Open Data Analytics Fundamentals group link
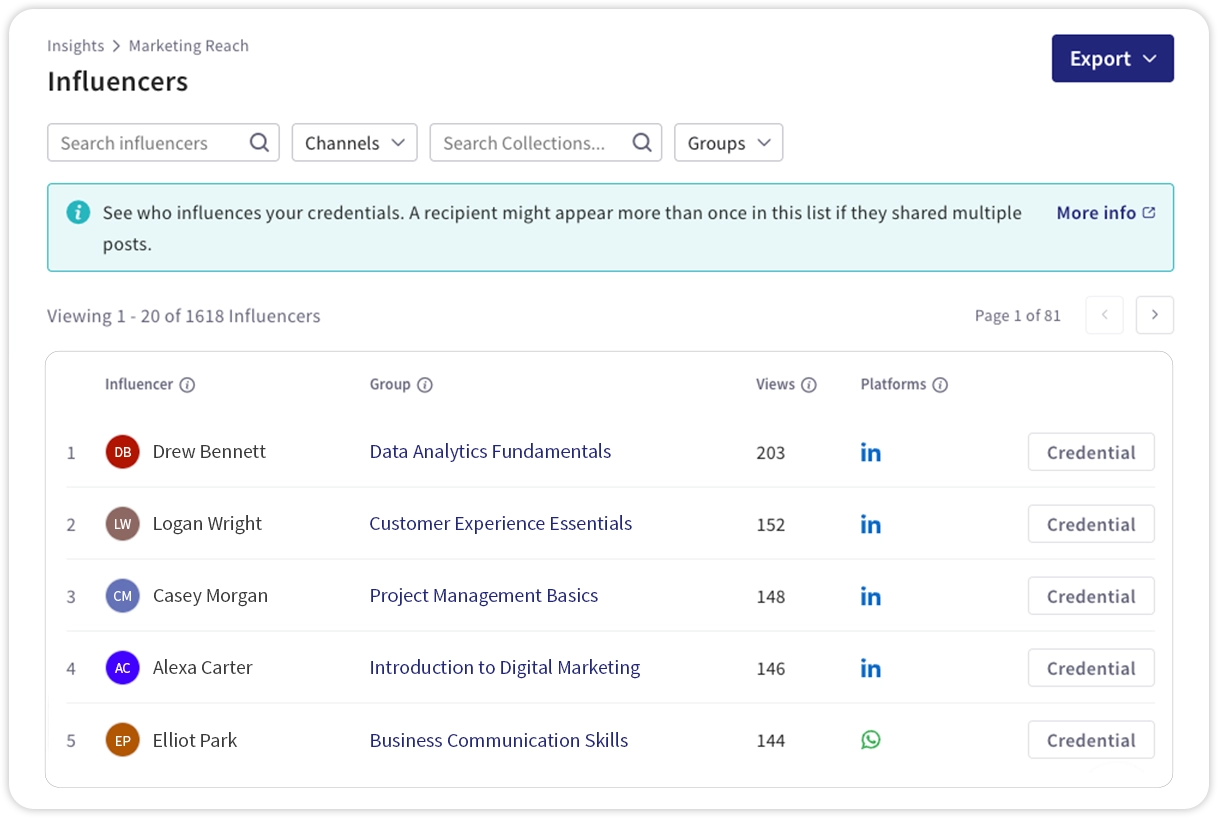This screenshot has width=1219, height=819. tap(490, 452)
